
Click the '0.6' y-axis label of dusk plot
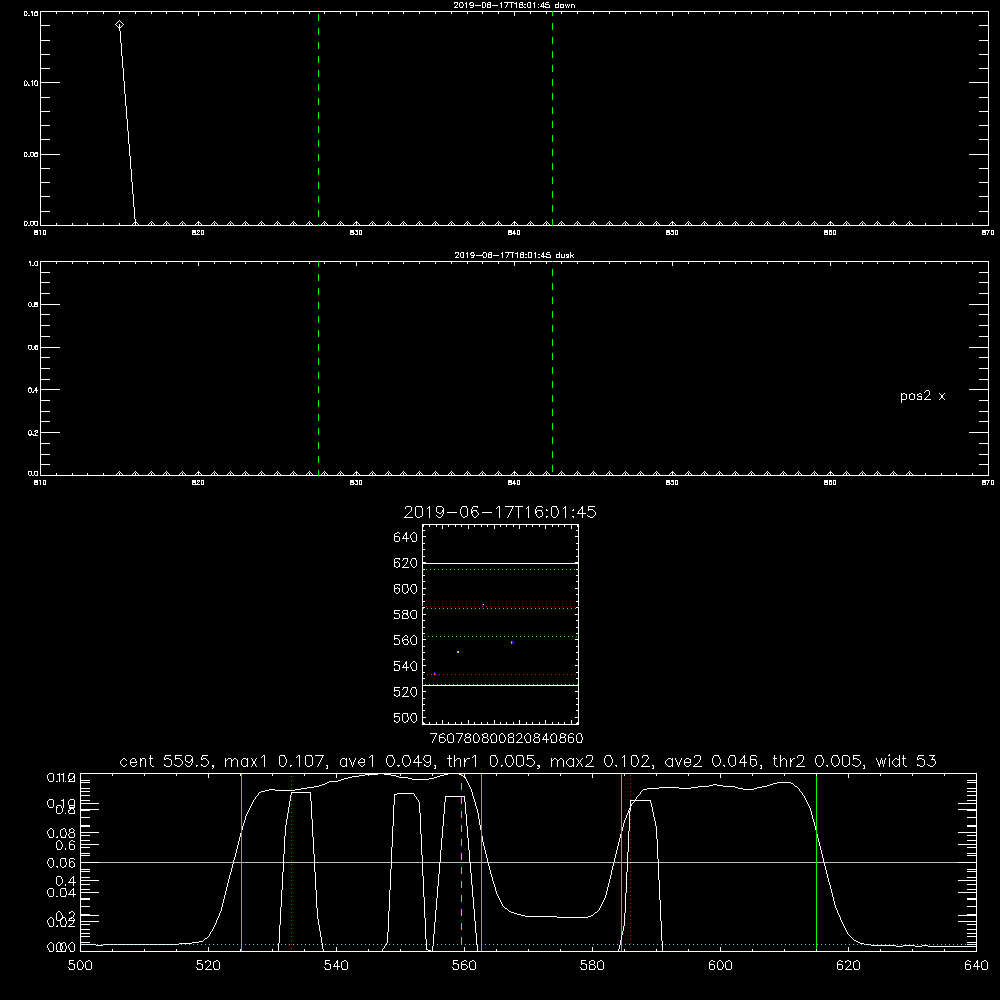(x=33, y=348)
